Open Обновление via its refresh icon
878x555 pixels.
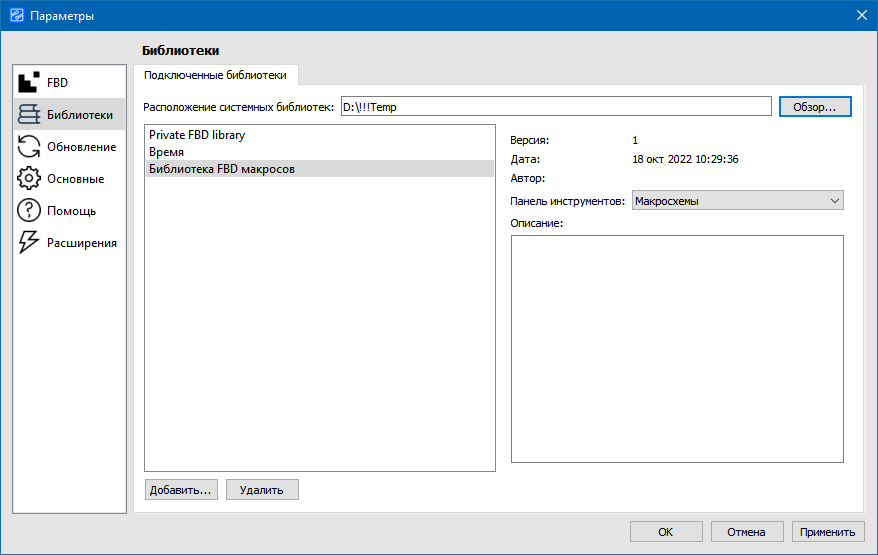click(x=29, y=147)
